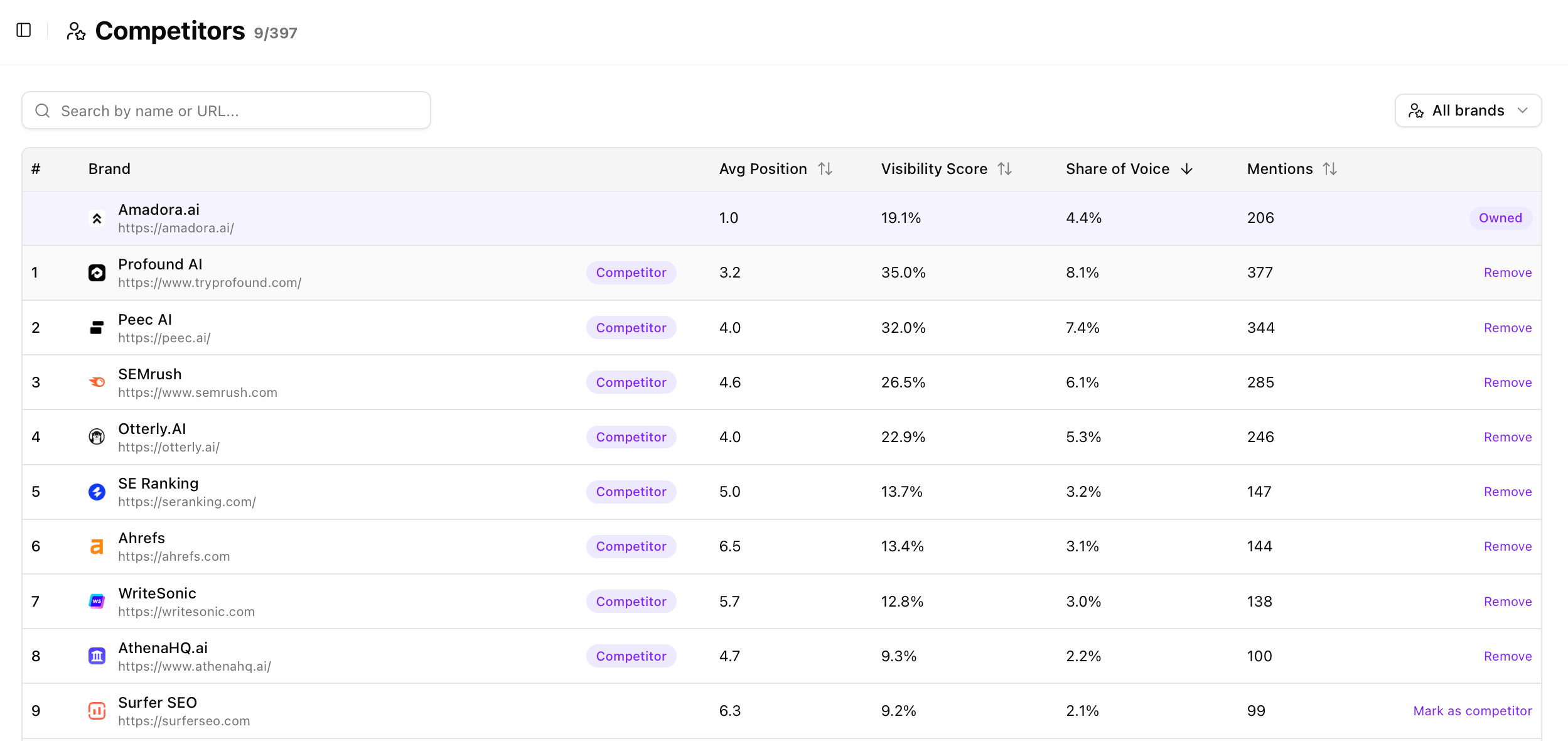
Task: Open the All brands dropdown
Action: [1468, 111]
